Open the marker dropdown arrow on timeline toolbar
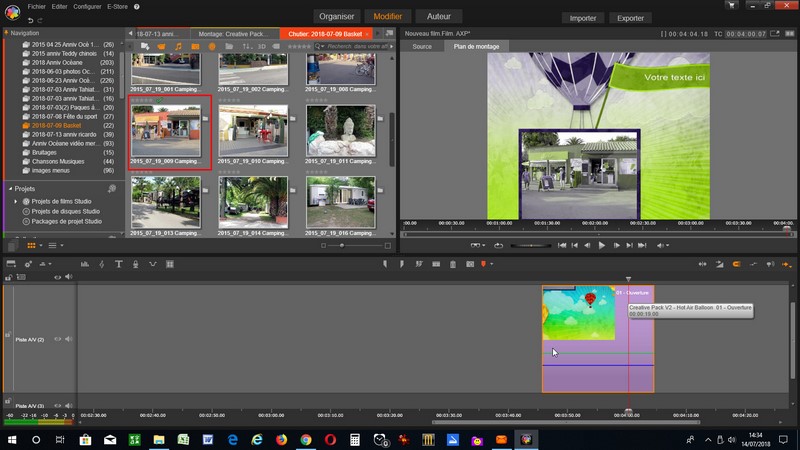This screenshot has height=450, width=800. tap(491, 264)
